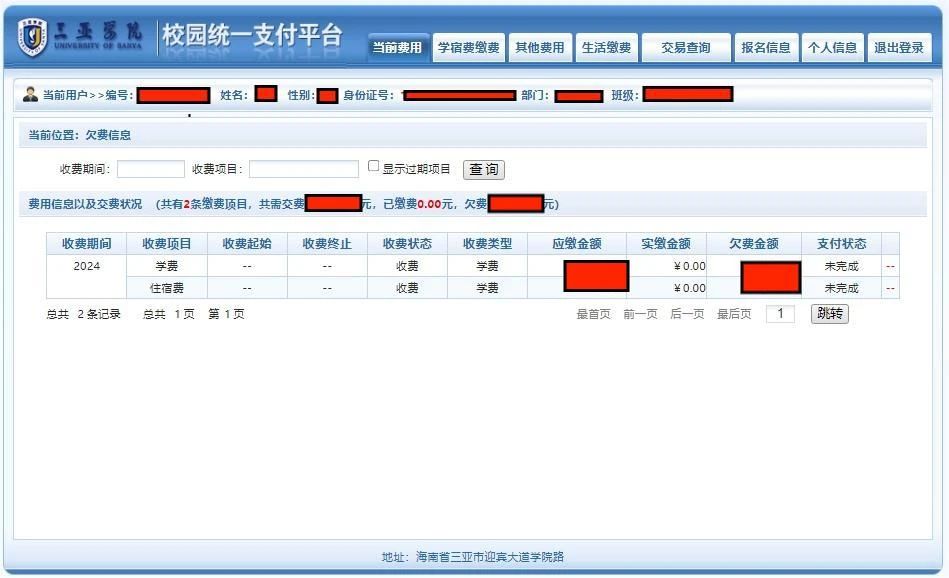The width and height of the screenshot is (949, 578).
Task: View the 报名信息 section
Action: pyautogui.click(x=765, y=46)
